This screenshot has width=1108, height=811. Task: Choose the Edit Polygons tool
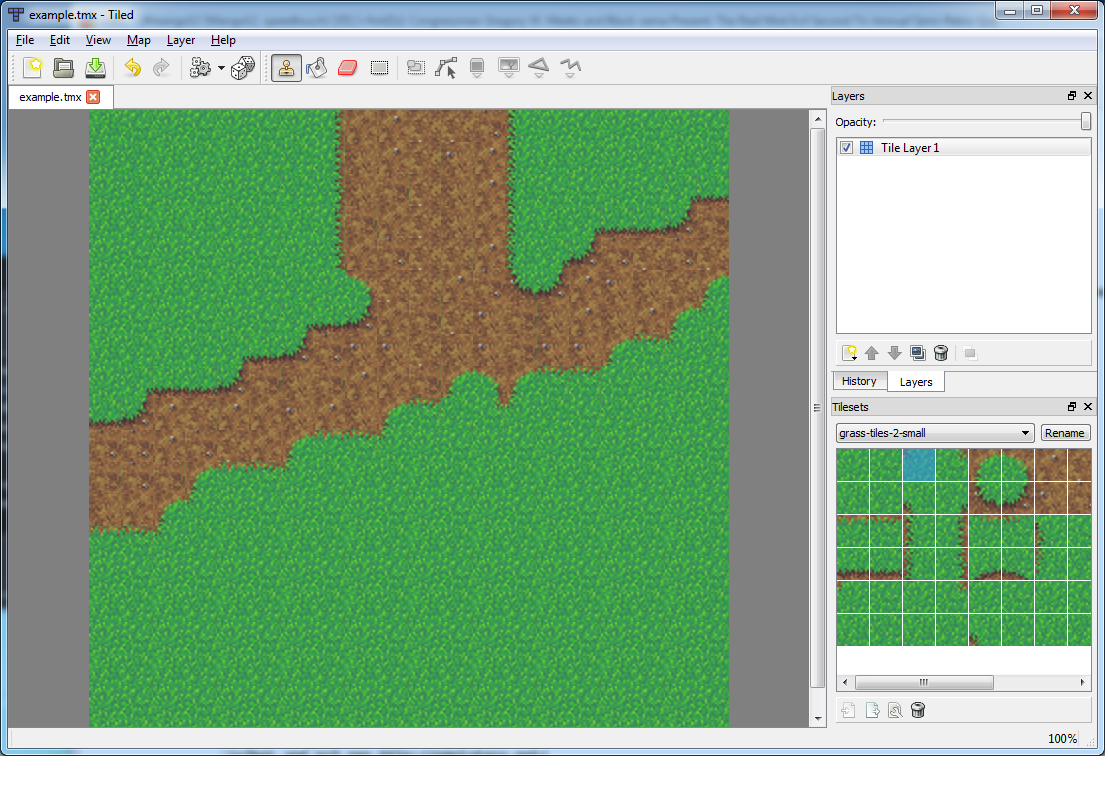pos(444,68)
